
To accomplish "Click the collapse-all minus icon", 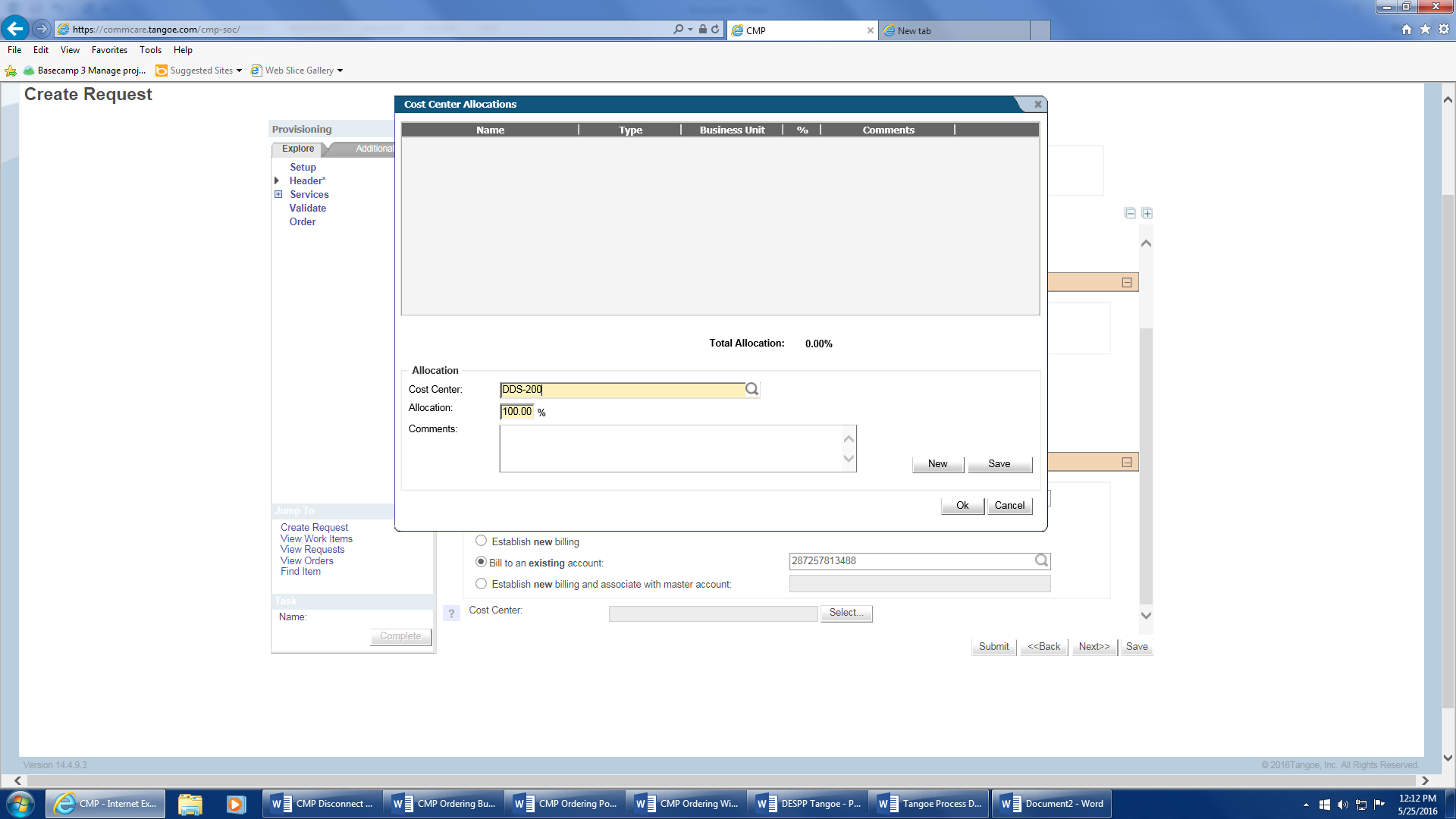I will [x=1130, y=213].
